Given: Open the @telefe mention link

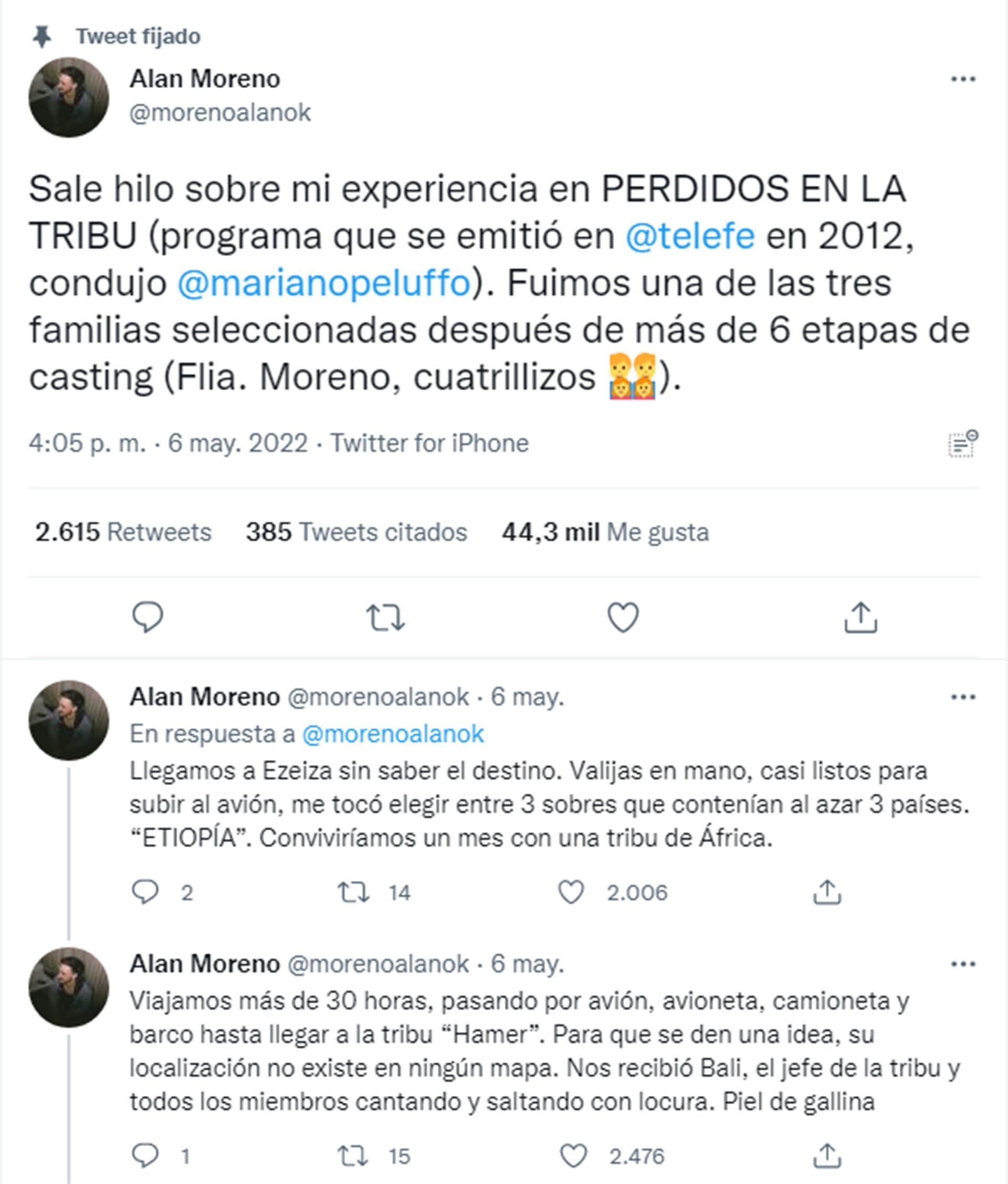Looking at the screenshot, I should pyautogui.click(x=690, y=236).
